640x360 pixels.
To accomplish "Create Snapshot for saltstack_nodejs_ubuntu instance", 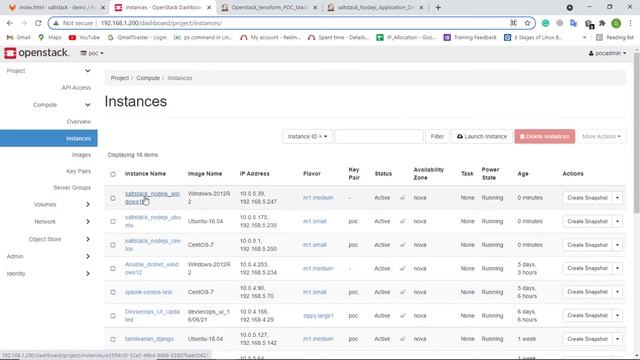I will 587,221.
